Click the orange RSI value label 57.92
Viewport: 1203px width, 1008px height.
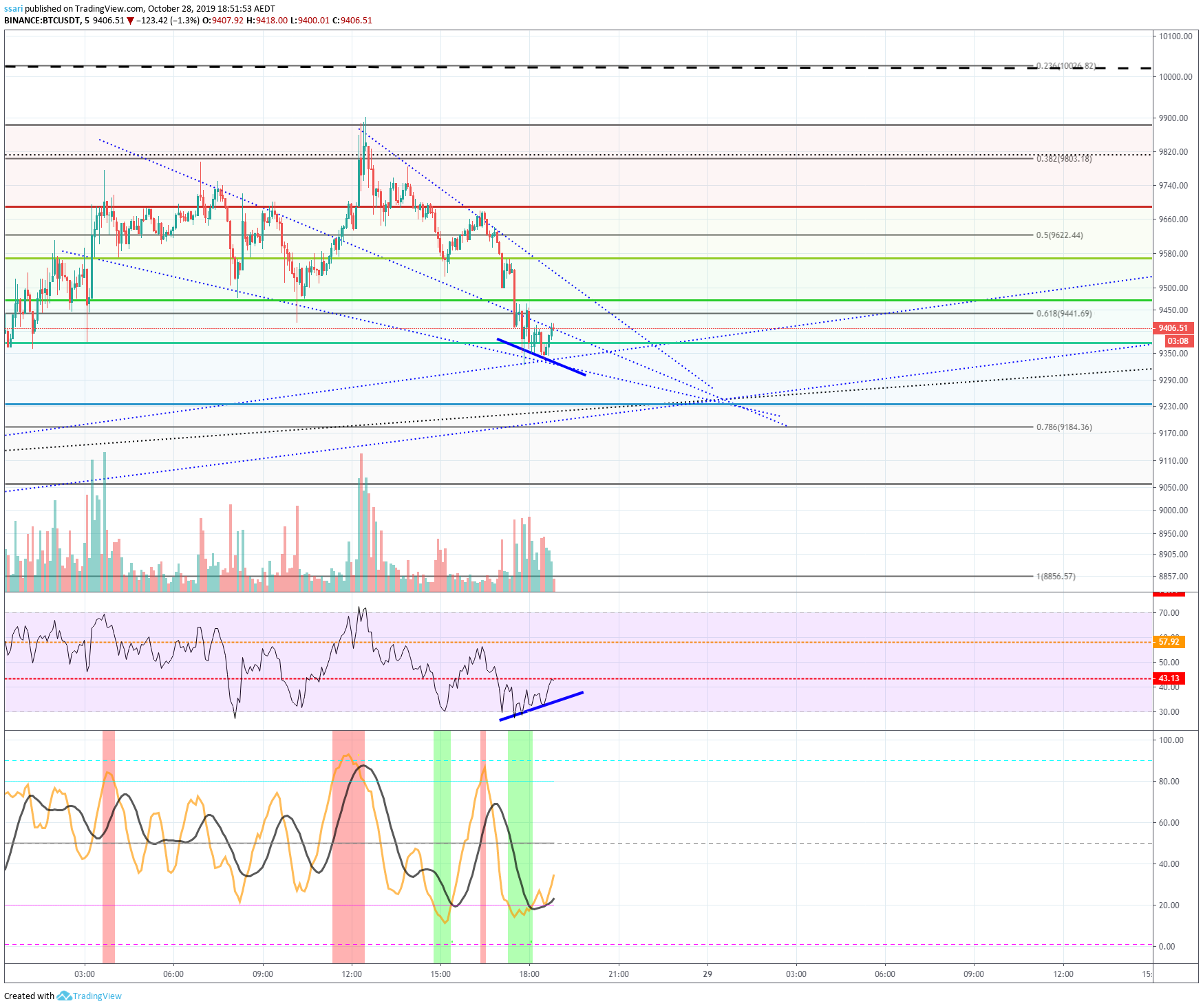click(1169, 642)
